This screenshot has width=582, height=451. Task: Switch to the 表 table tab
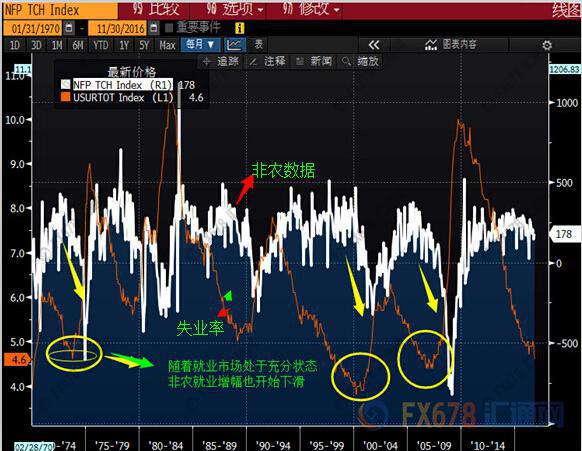(258, 45)
